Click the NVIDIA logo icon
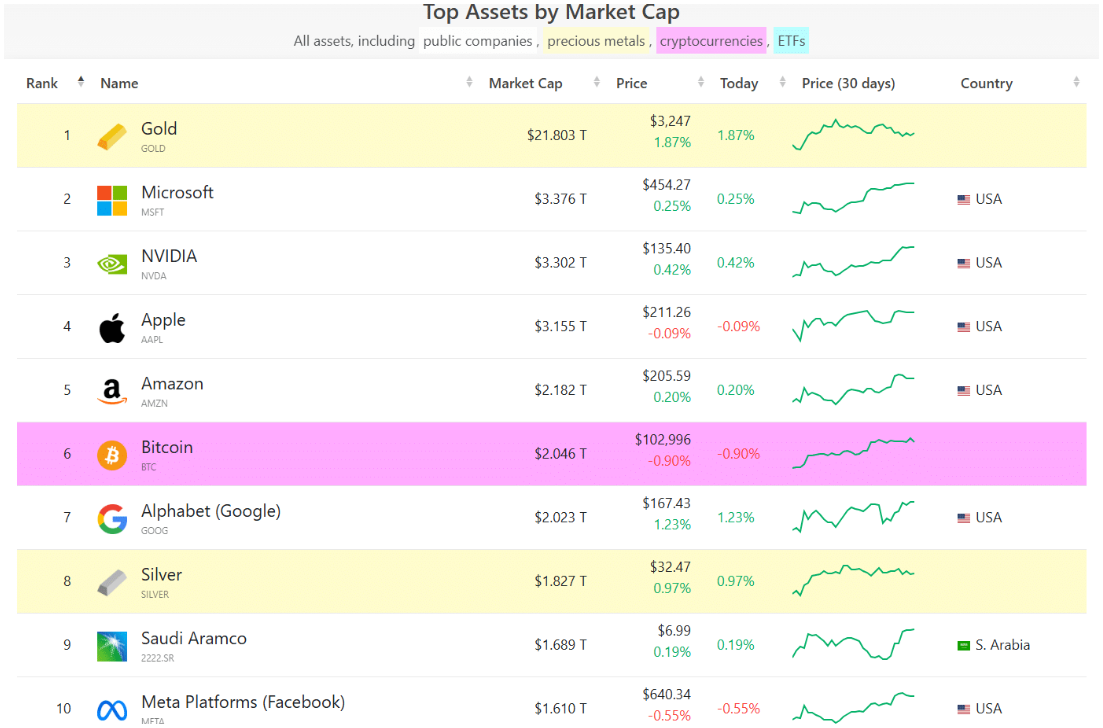The width and height of the screenshot is (1103, 728). (x=112, y=264)
